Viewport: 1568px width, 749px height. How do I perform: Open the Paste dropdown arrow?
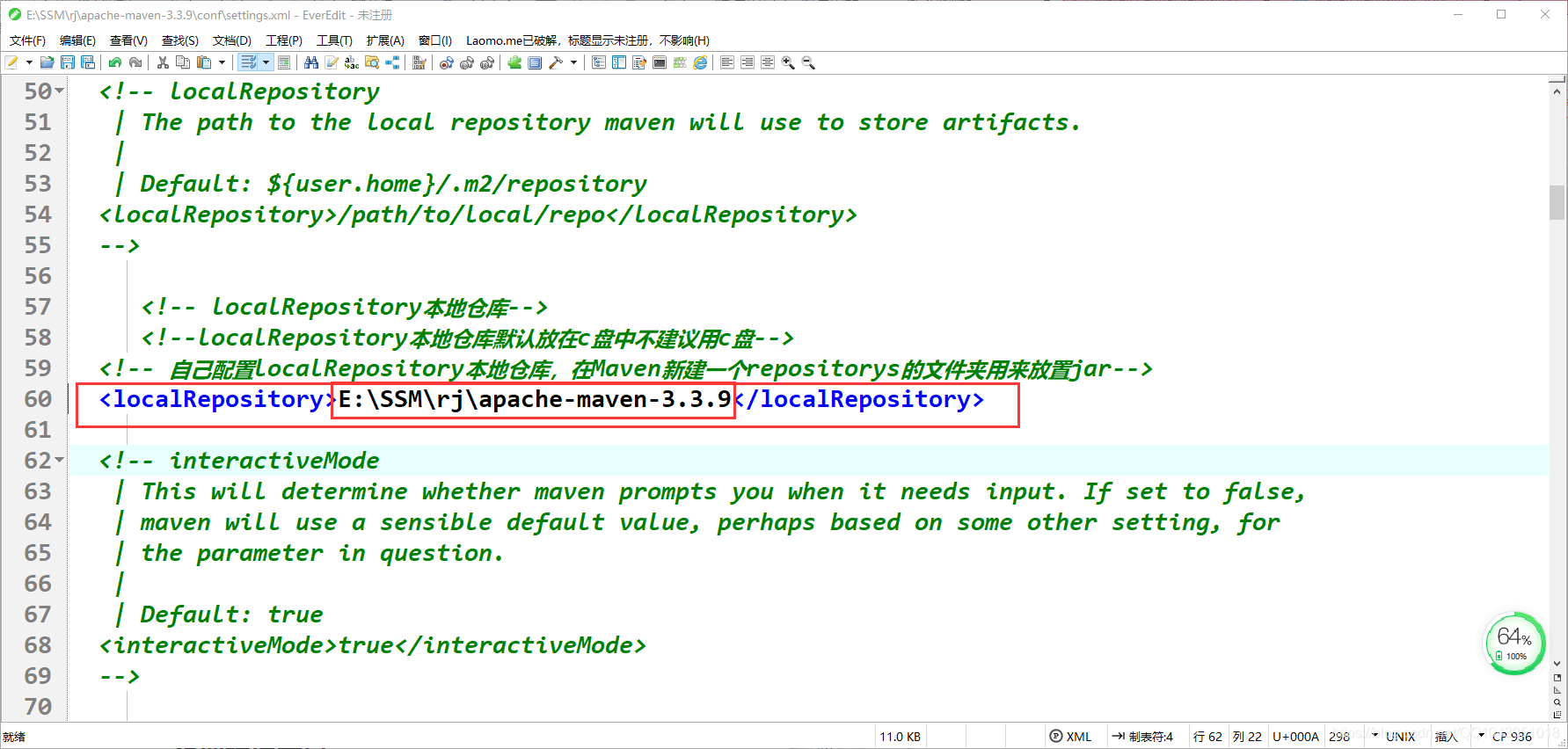[222, 62]
